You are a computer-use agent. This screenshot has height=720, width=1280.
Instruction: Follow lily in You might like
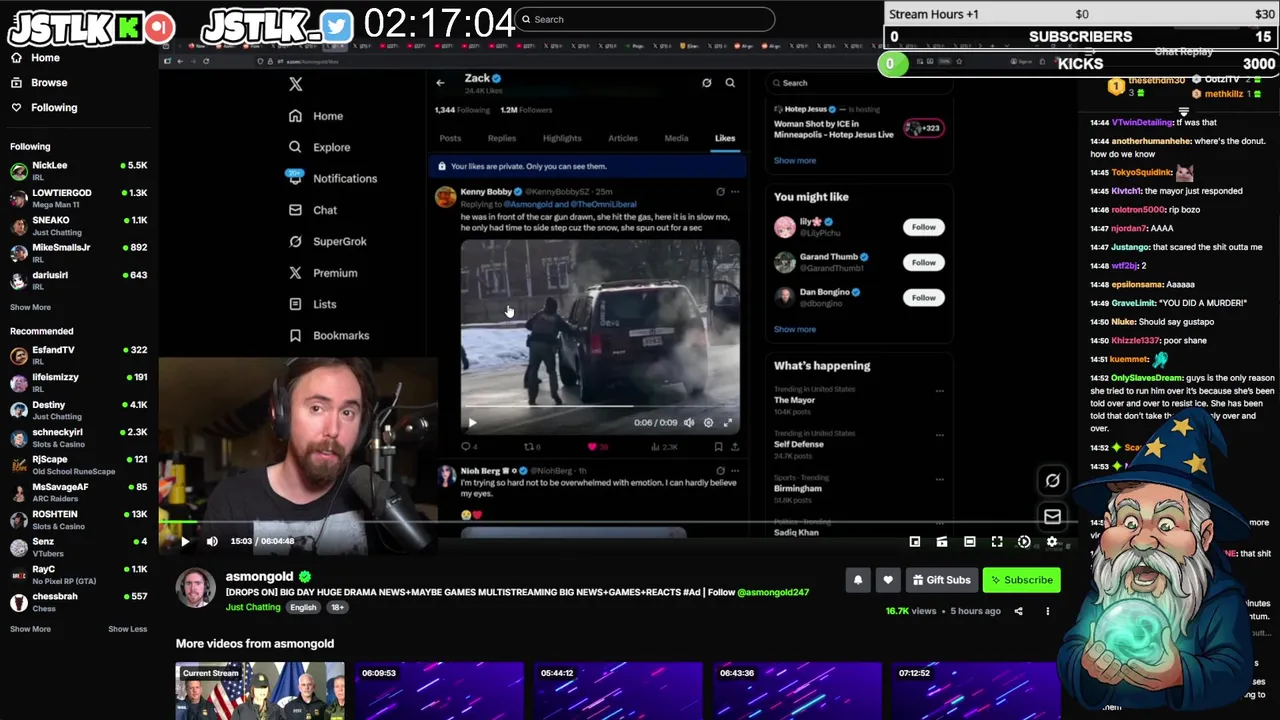click(924, 227)
